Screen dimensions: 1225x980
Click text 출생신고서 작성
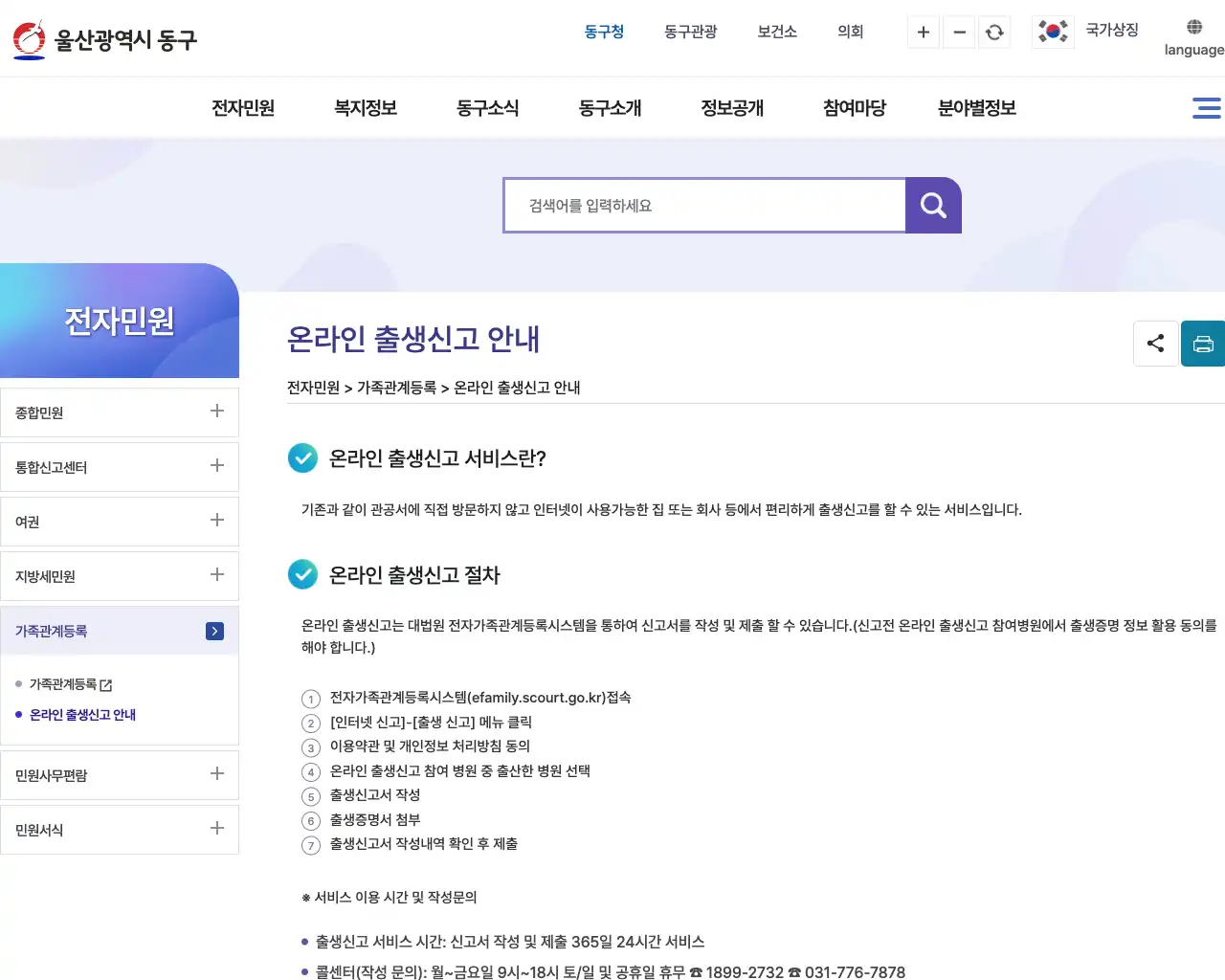[x=375, y=795]
